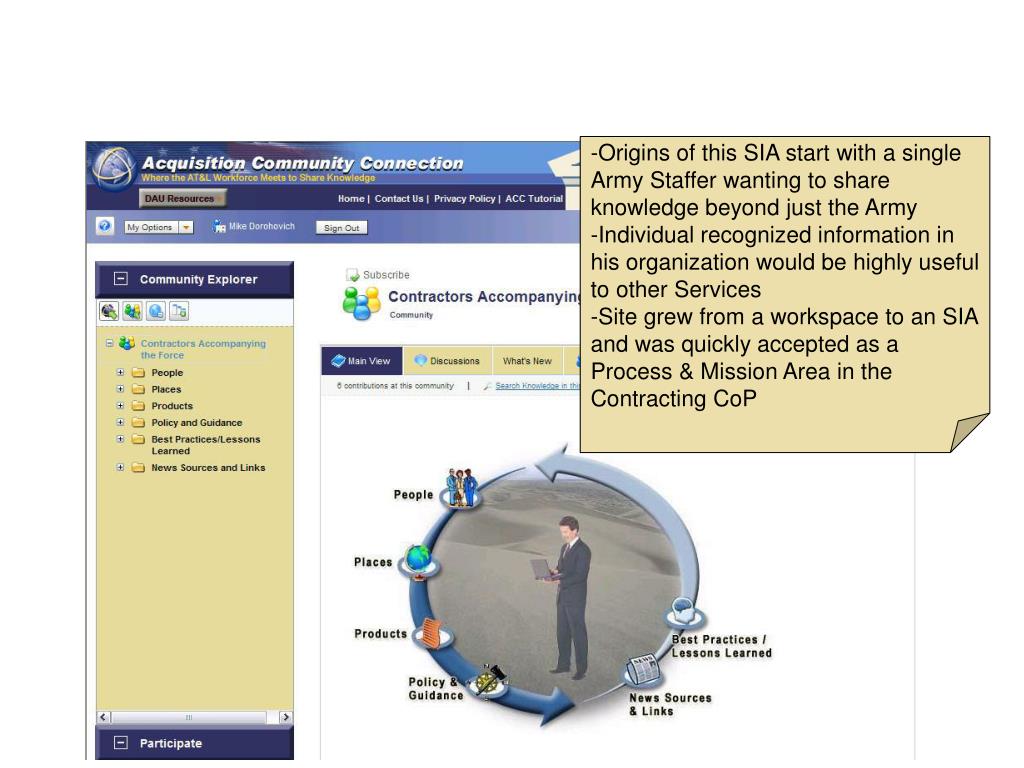Collapse the Participate panel
Image resolution: width=1024 pixels, height=768 pixels.
click(121, 743)
